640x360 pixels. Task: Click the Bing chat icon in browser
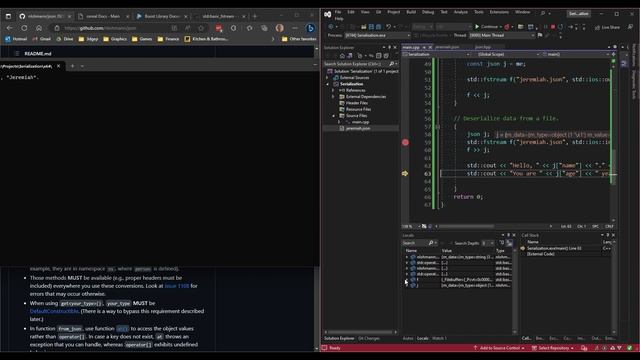[x=310, y=28]
